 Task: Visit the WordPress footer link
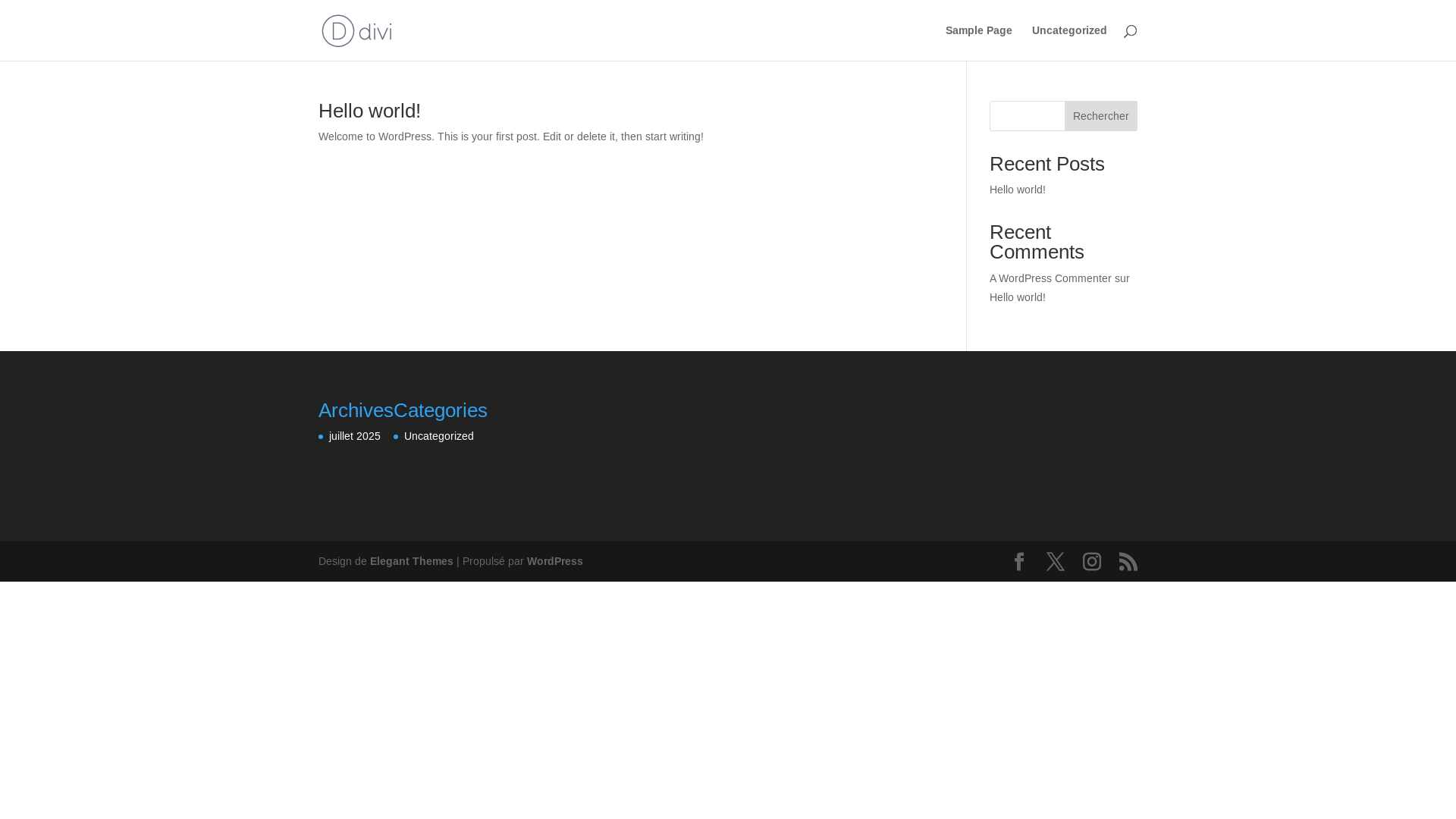coord(555,561)
